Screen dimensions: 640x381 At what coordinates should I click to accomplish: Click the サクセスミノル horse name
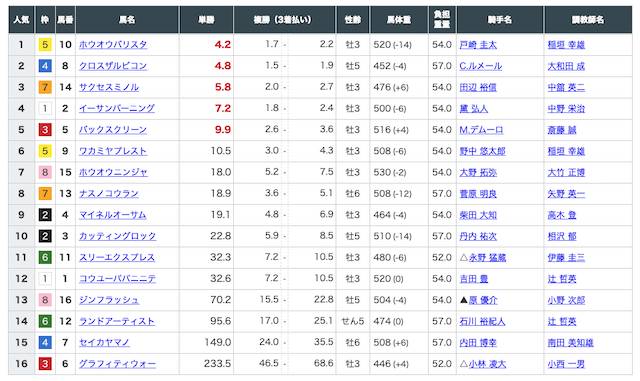point(109,87)
